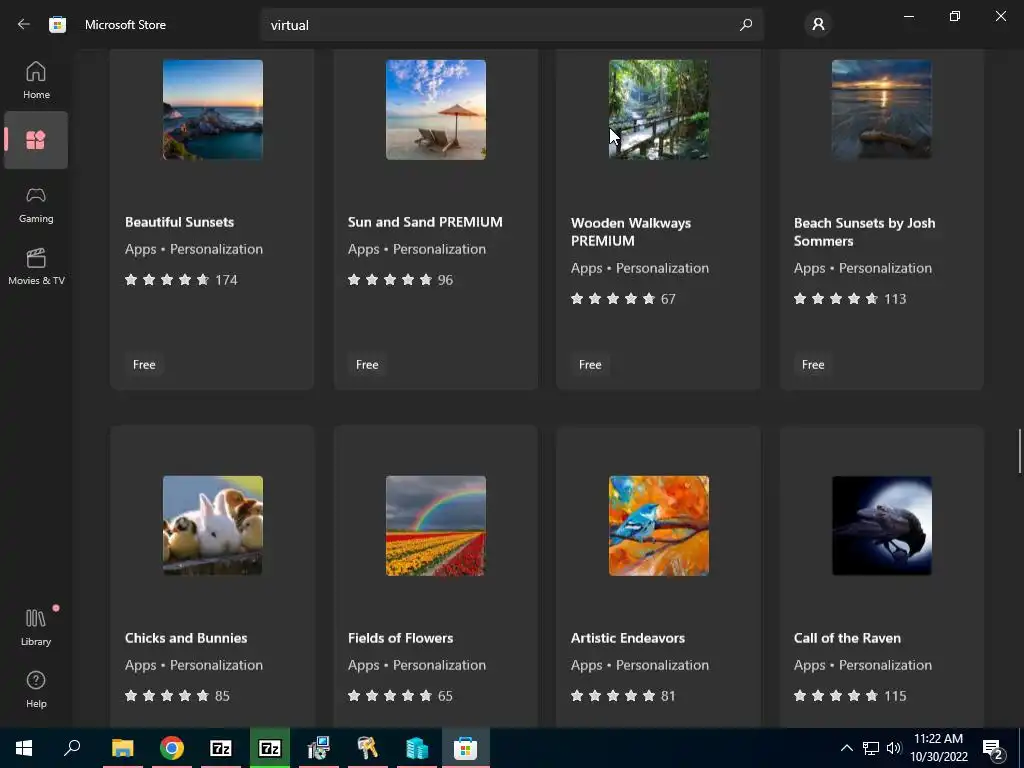The height and width of the screenshot is (768, 1024).
Task: Launch Google Chrome from taskbar
Action: point(172,748)
